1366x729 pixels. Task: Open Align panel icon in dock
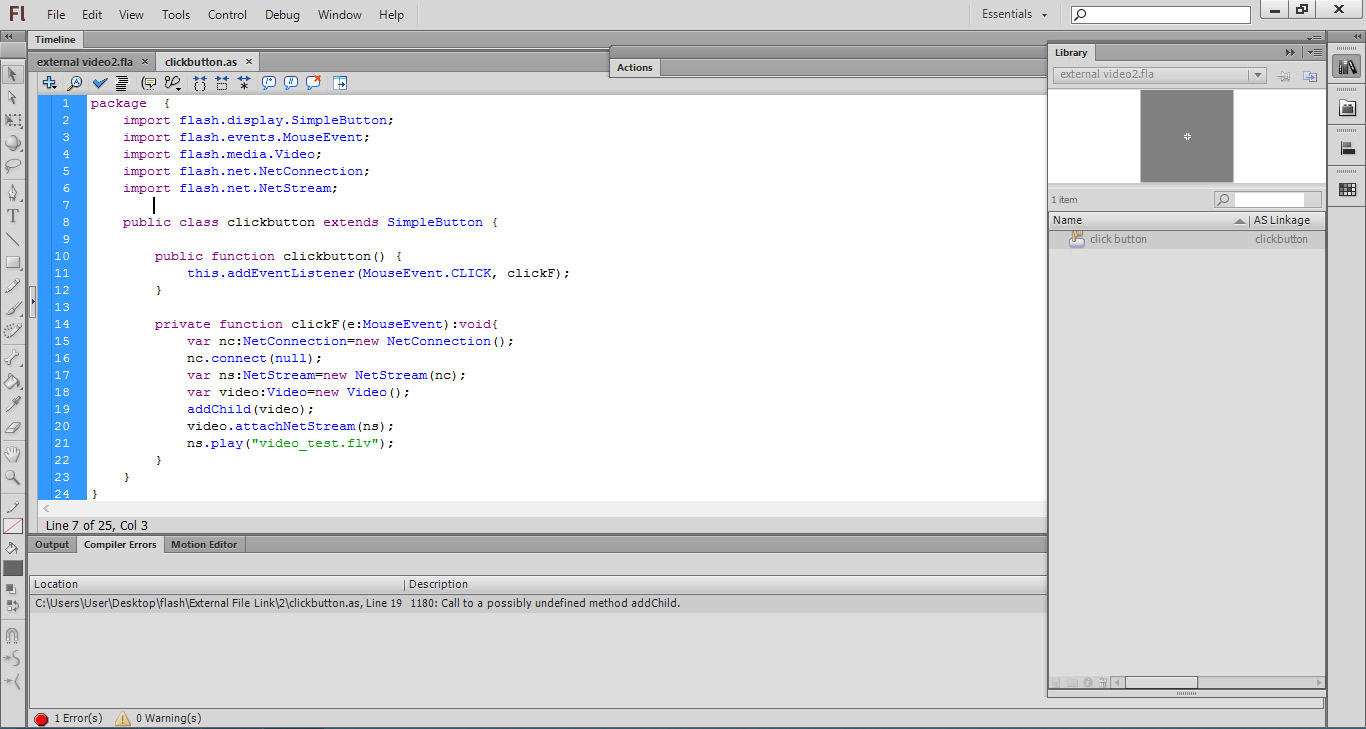[x=1347, y=149]
